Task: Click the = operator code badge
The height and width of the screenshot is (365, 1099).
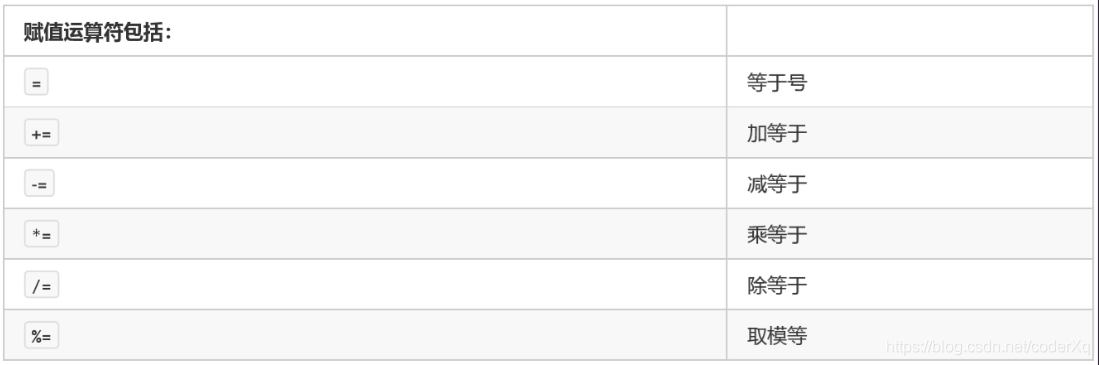Action: click(x=36, y=83)
